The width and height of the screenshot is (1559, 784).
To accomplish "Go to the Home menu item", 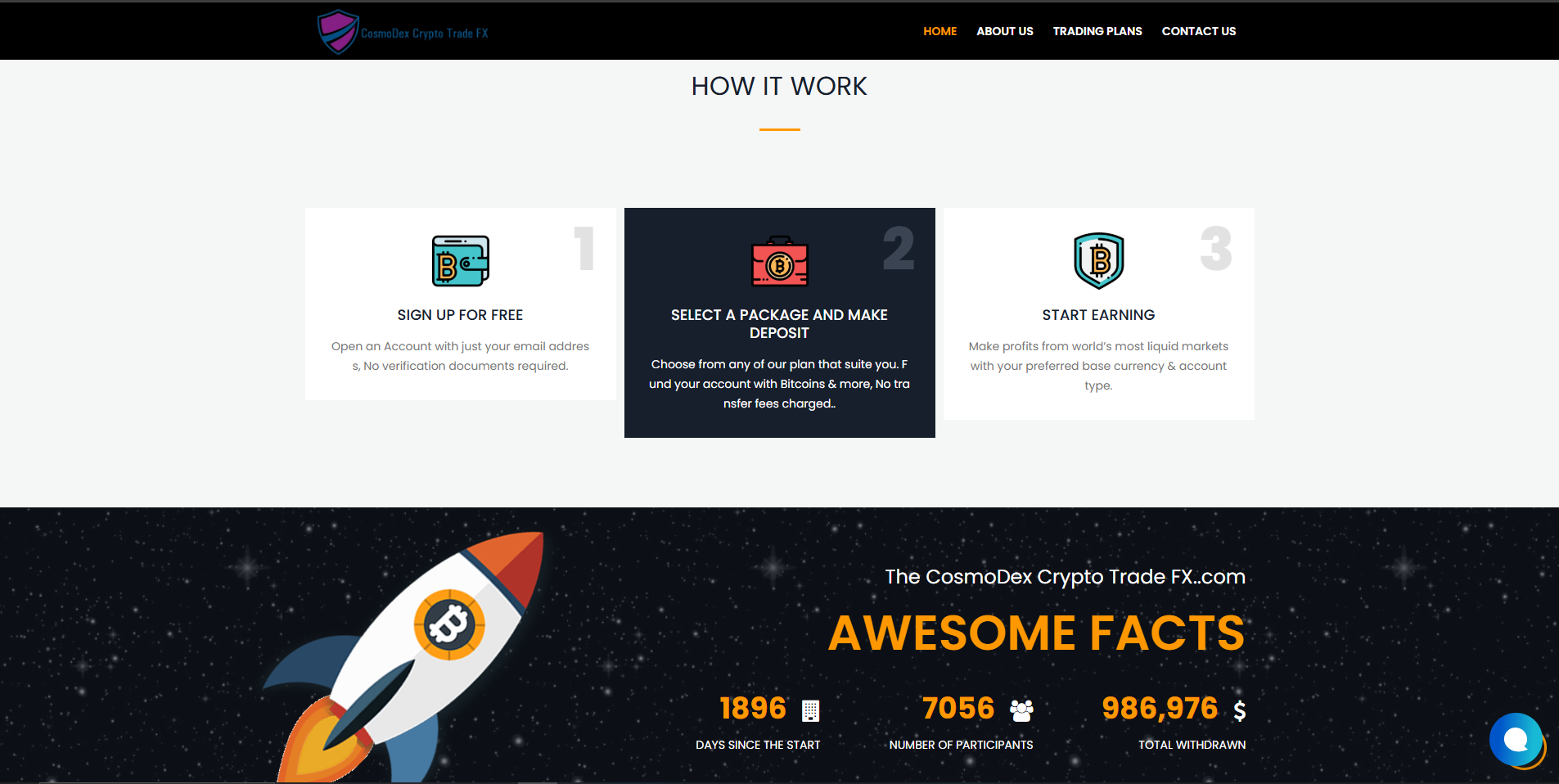I will (939, 31).
